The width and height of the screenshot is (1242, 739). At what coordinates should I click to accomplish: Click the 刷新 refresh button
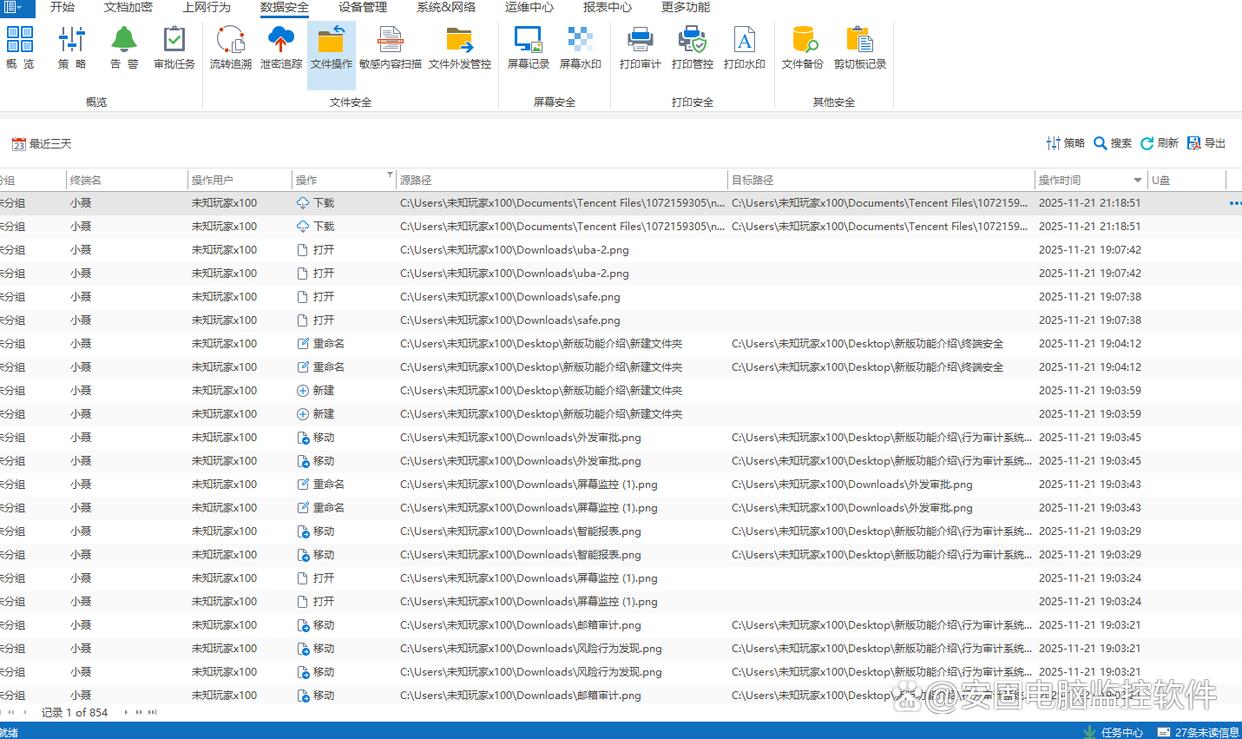1159,143
